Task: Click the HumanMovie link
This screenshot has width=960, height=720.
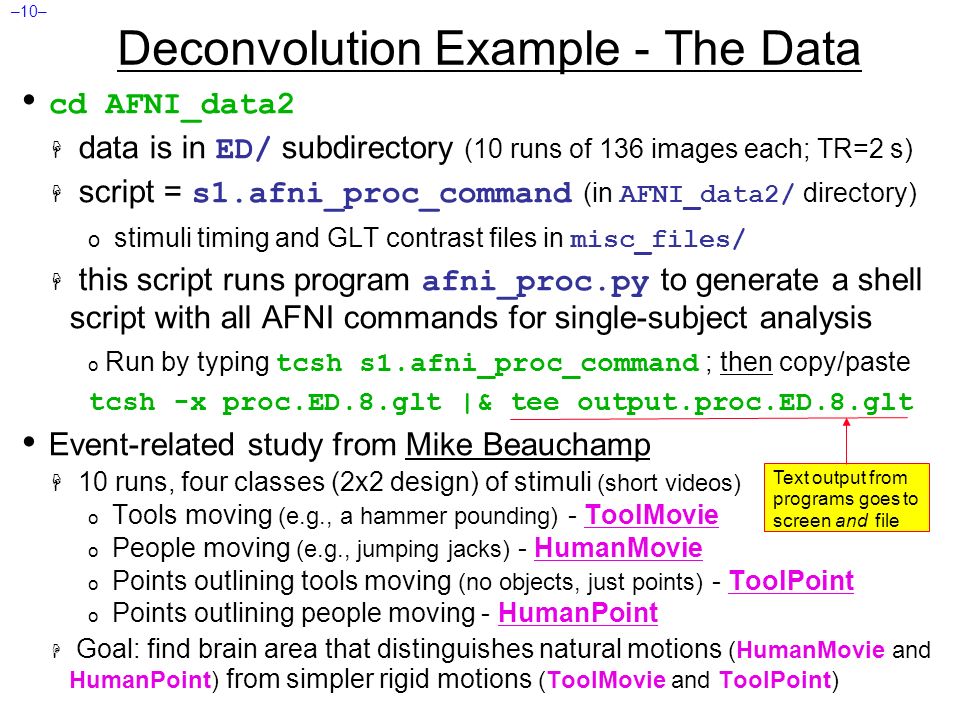Action: [618, 548]
